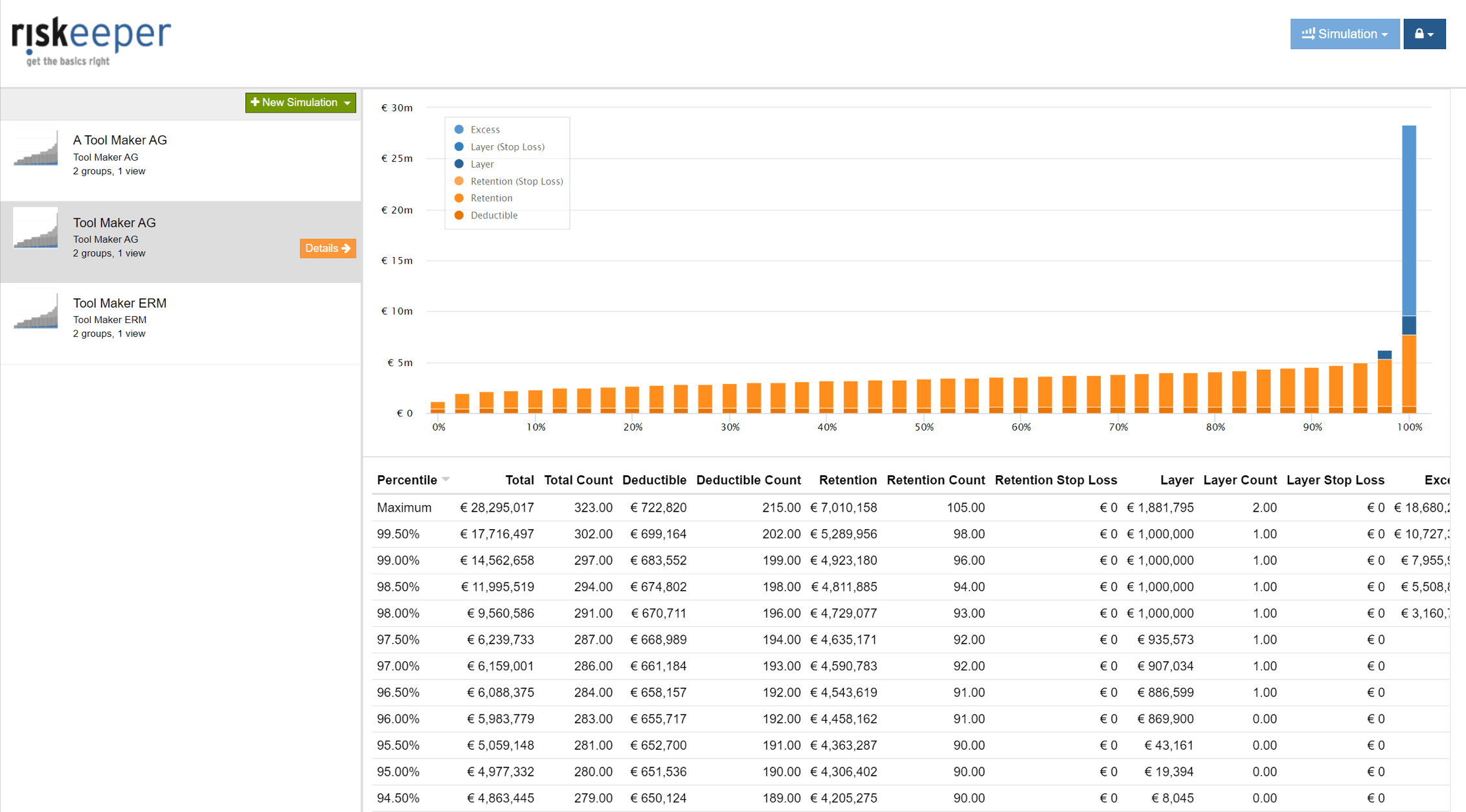
Task: Toggle Excess series in legend
Action: click(x=484, y=130)
